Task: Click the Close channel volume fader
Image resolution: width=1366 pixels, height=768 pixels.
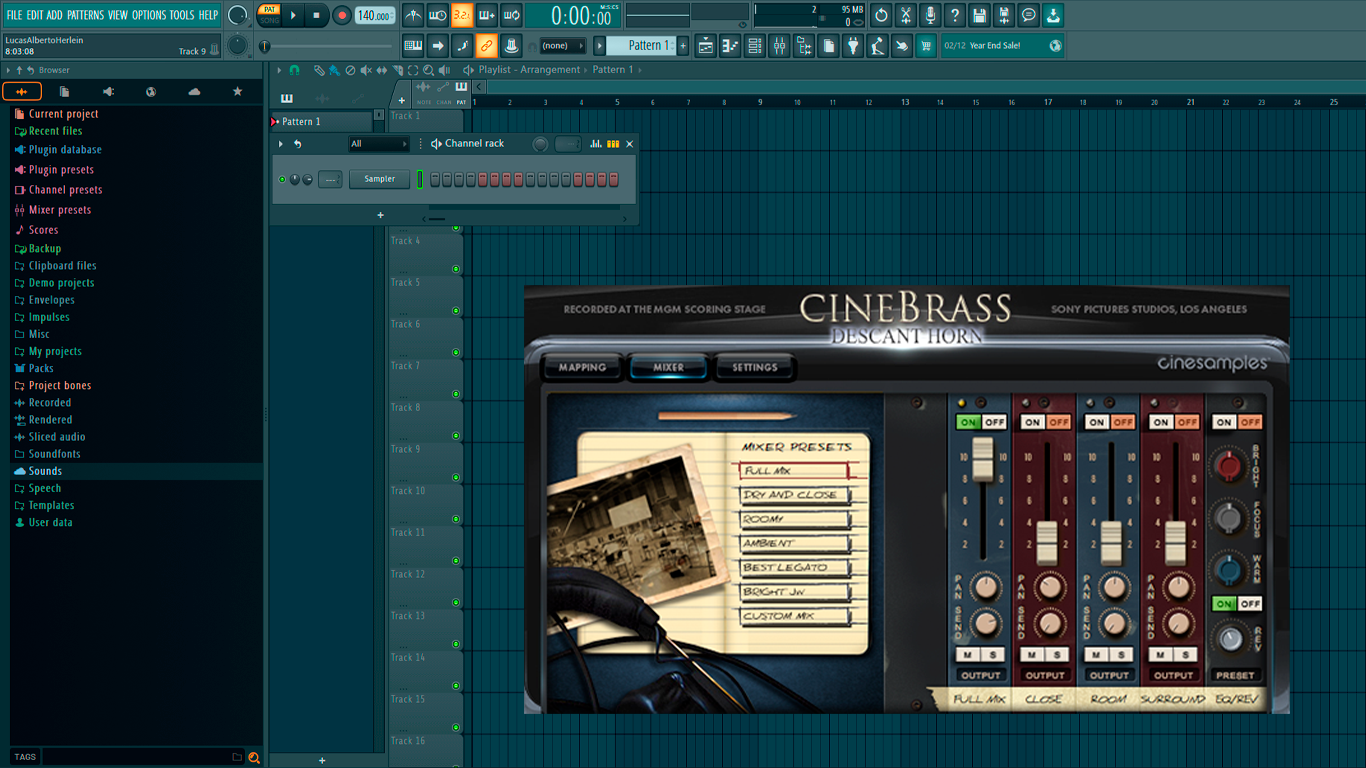Action: [1046, 543]
